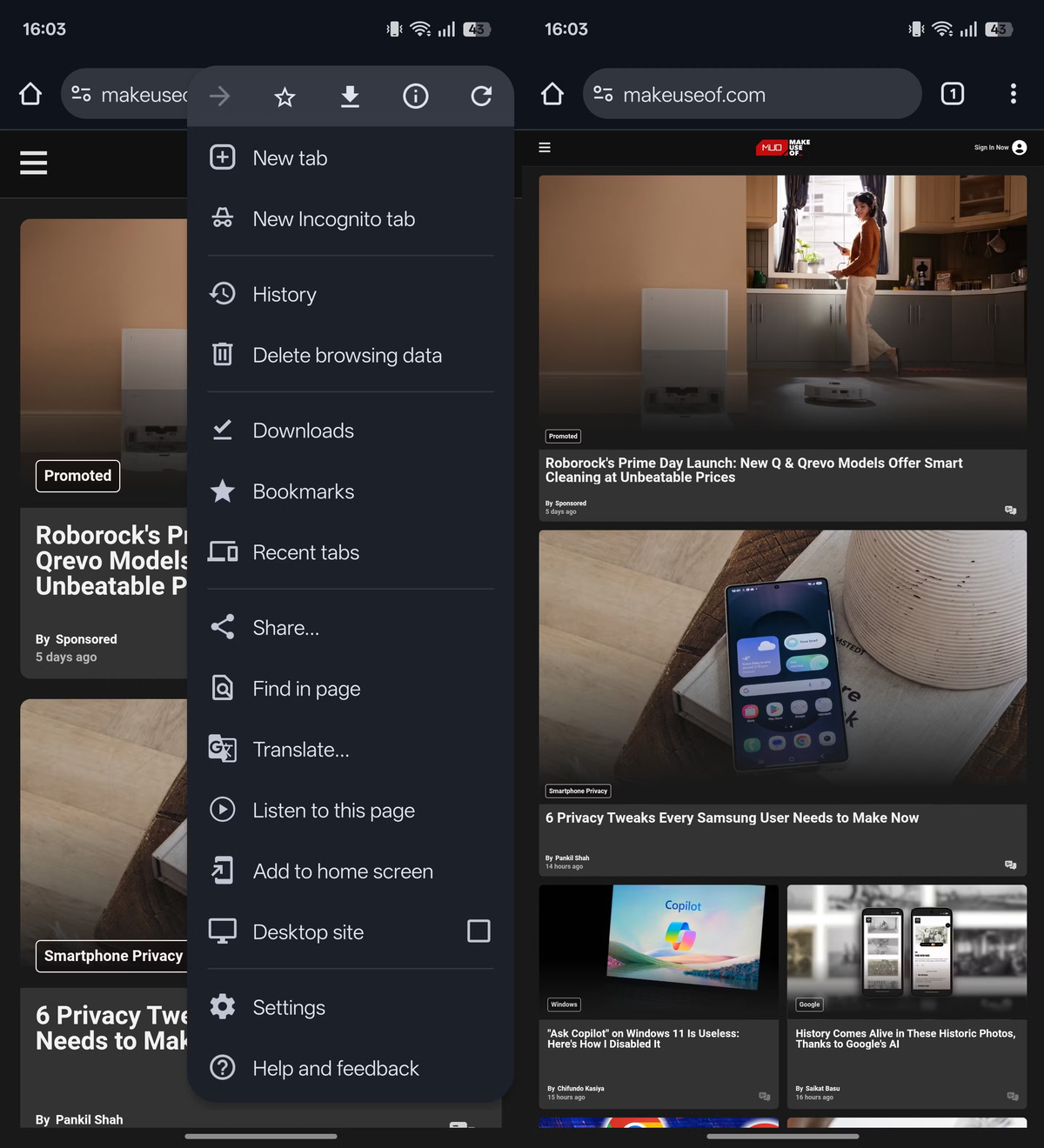The height and width of the screenshot is (1148, 1044).
Task: Click author Saikat Basu
Action: coord(822,1089)
